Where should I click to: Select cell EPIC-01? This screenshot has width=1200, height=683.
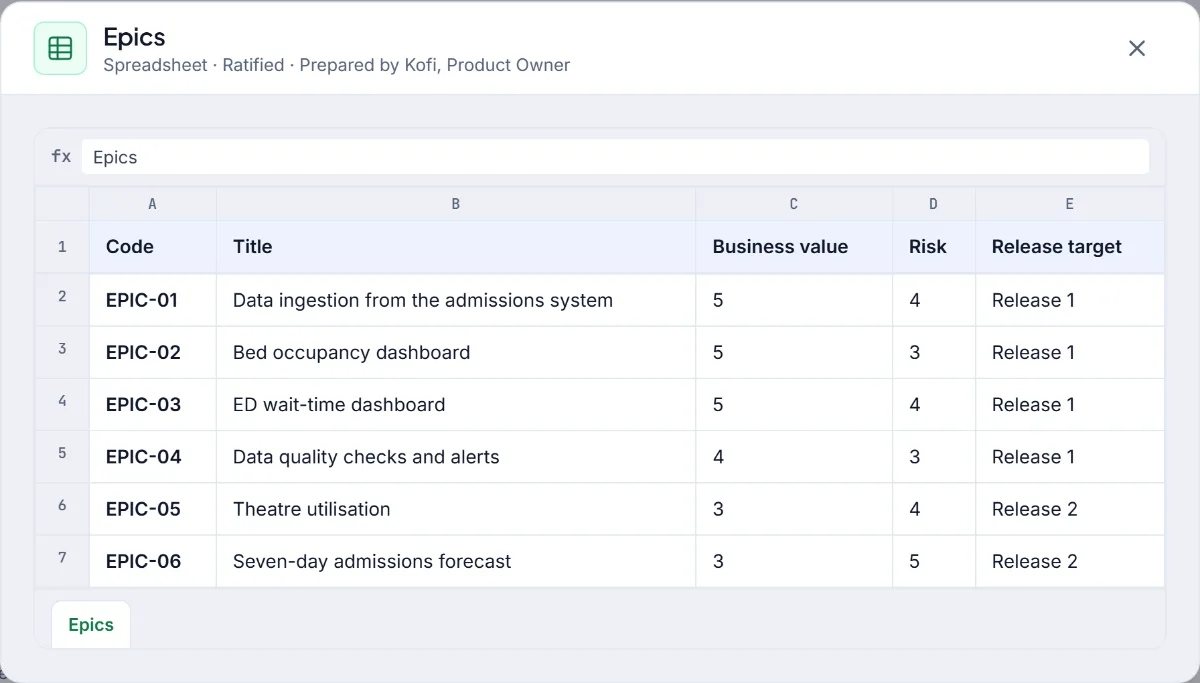pos(153,300)
